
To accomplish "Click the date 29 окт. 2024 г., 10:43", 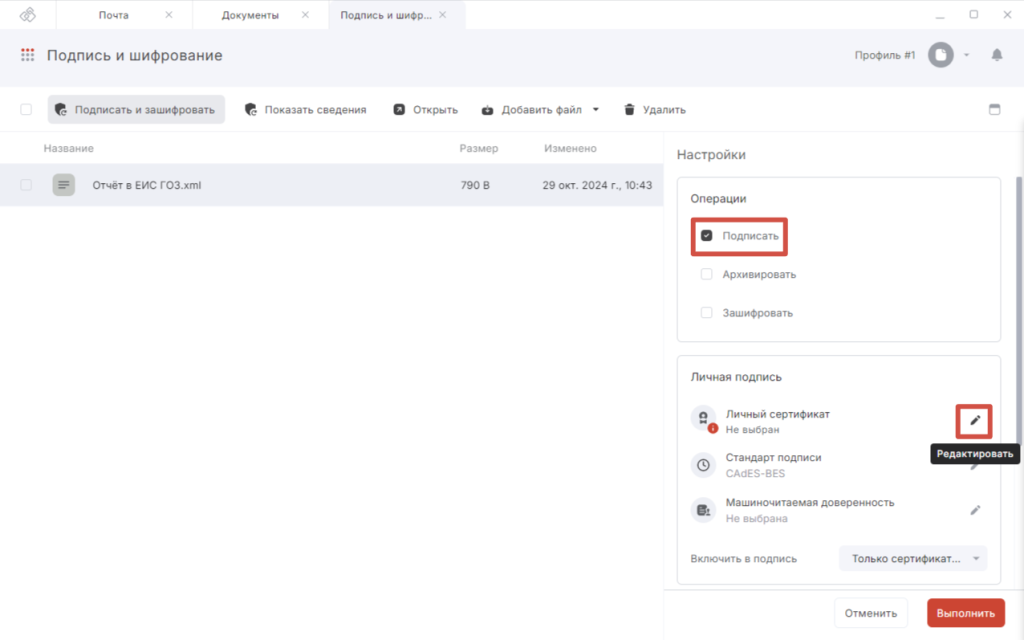I will click(597, 185).
